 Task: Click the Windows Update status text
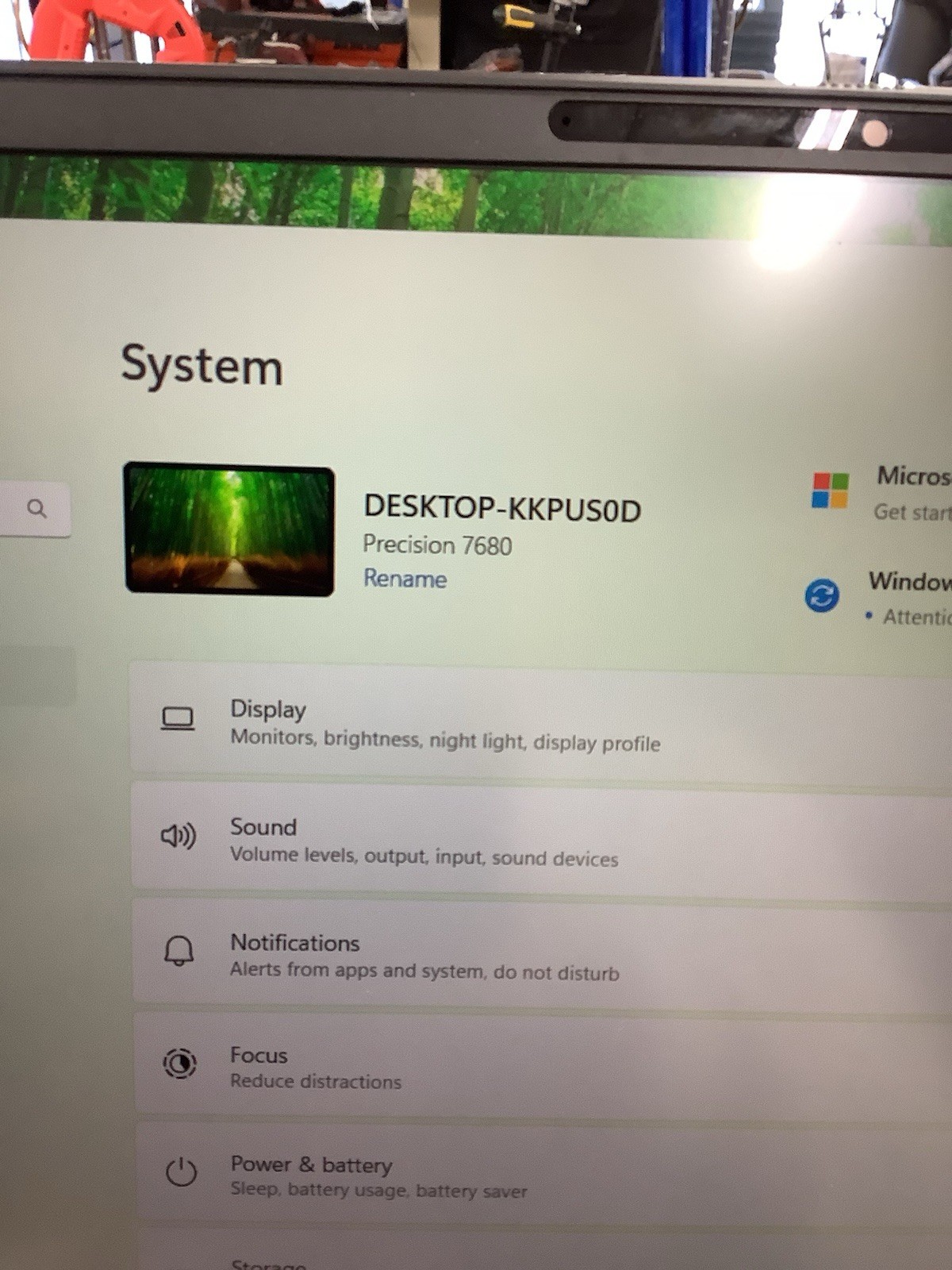pyautogui.click(x=916, y=617)
